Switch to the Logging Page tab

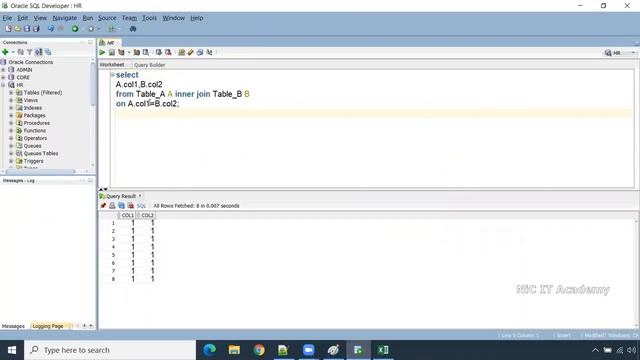point(48,326)
